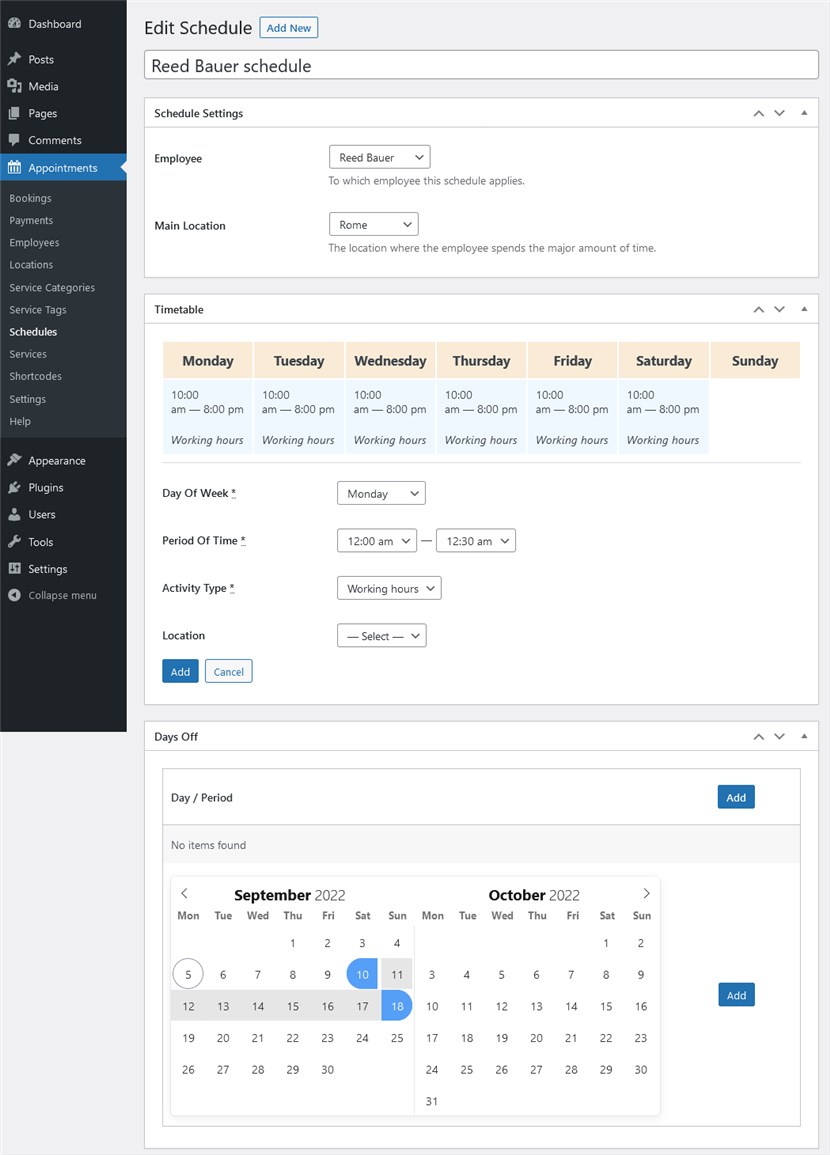Open Help submenu item
830x1155 pixels.
(20, 421)
